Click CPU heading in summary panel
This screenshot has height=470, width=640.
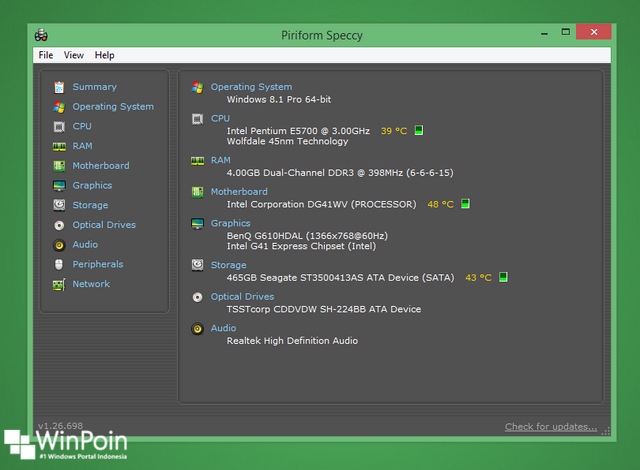pyautogui.click(x=220, y=118)
